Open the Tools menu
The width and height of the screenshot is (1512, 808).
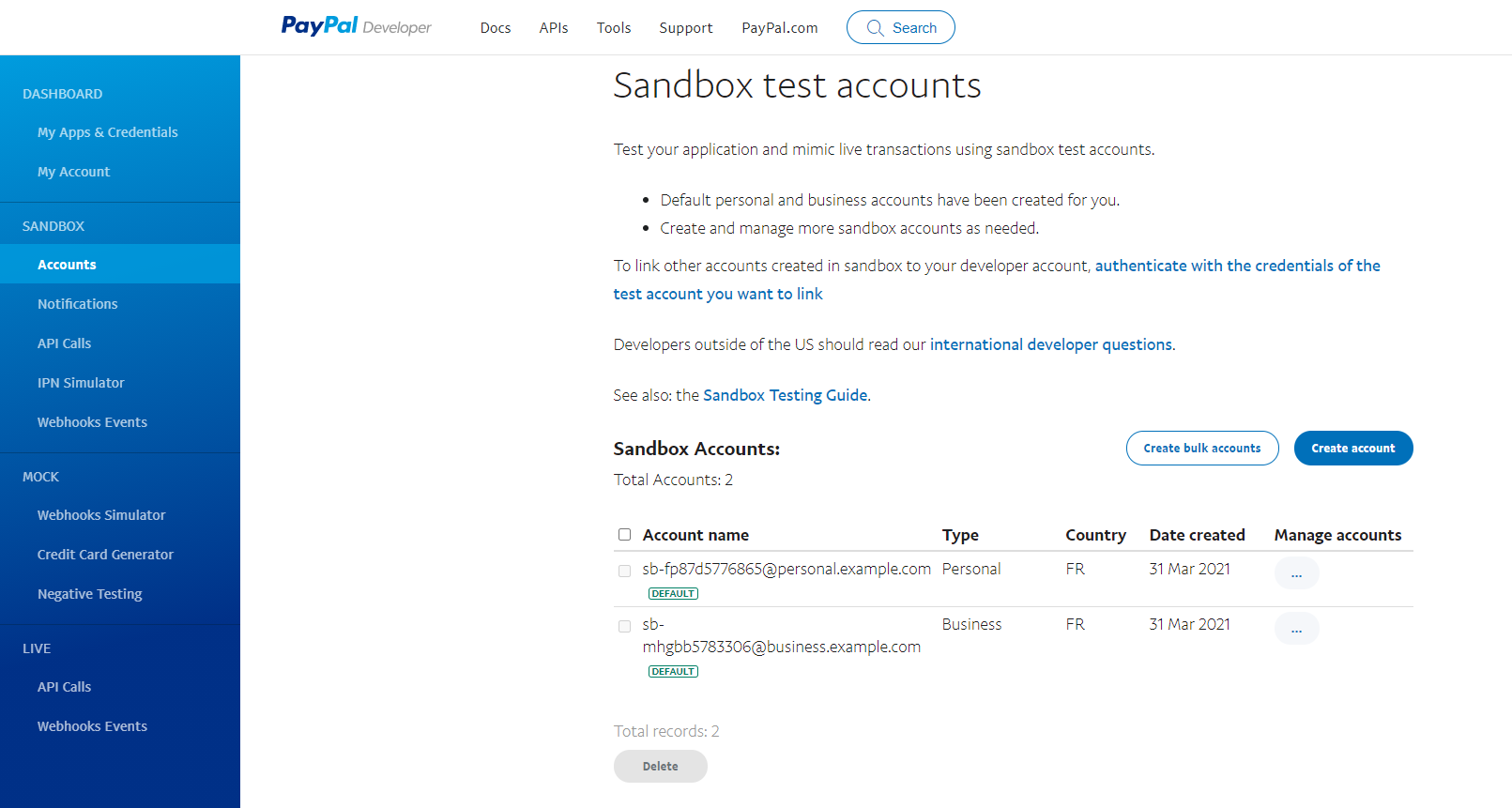614,28
